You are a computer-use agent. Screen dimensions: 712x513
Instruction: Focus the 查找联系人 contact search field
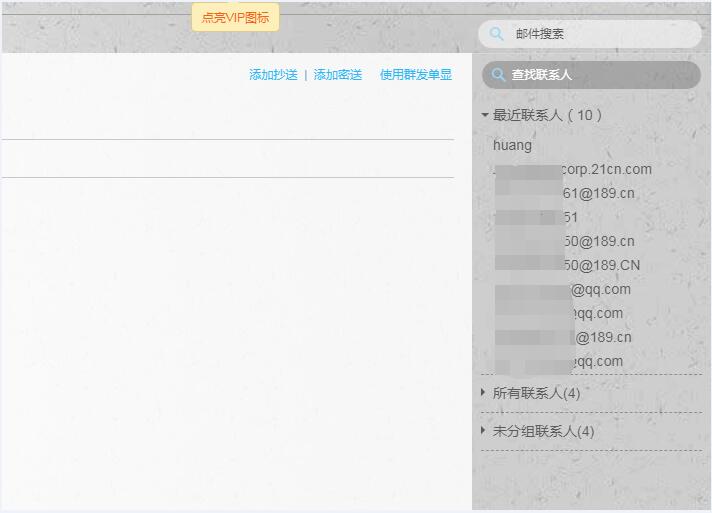point(600,75)
